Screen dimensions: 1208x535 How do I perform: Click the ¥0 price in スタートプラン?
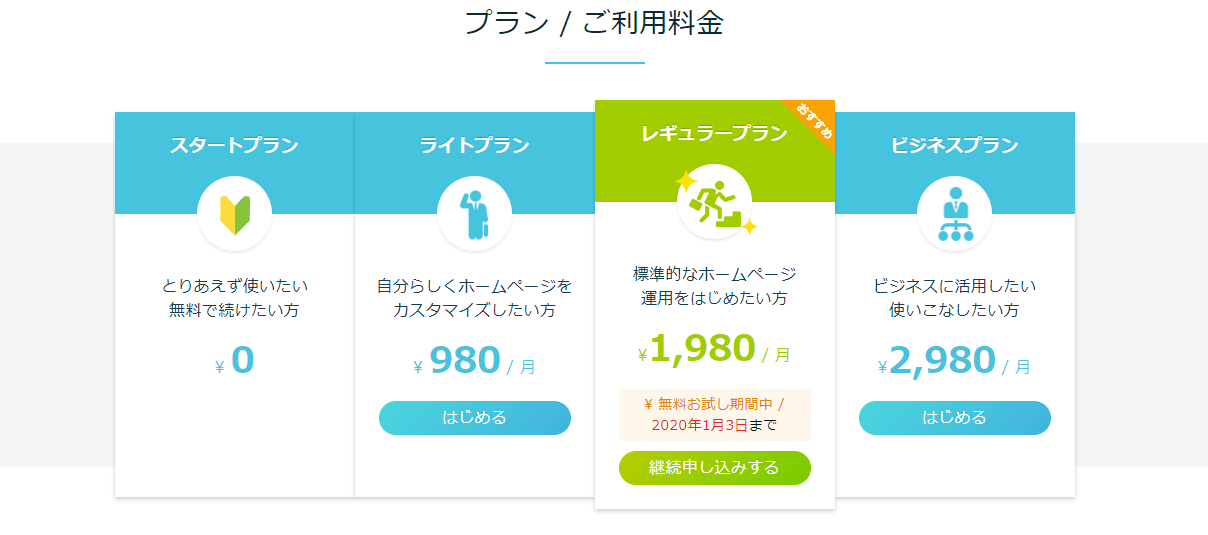point(235,361)
